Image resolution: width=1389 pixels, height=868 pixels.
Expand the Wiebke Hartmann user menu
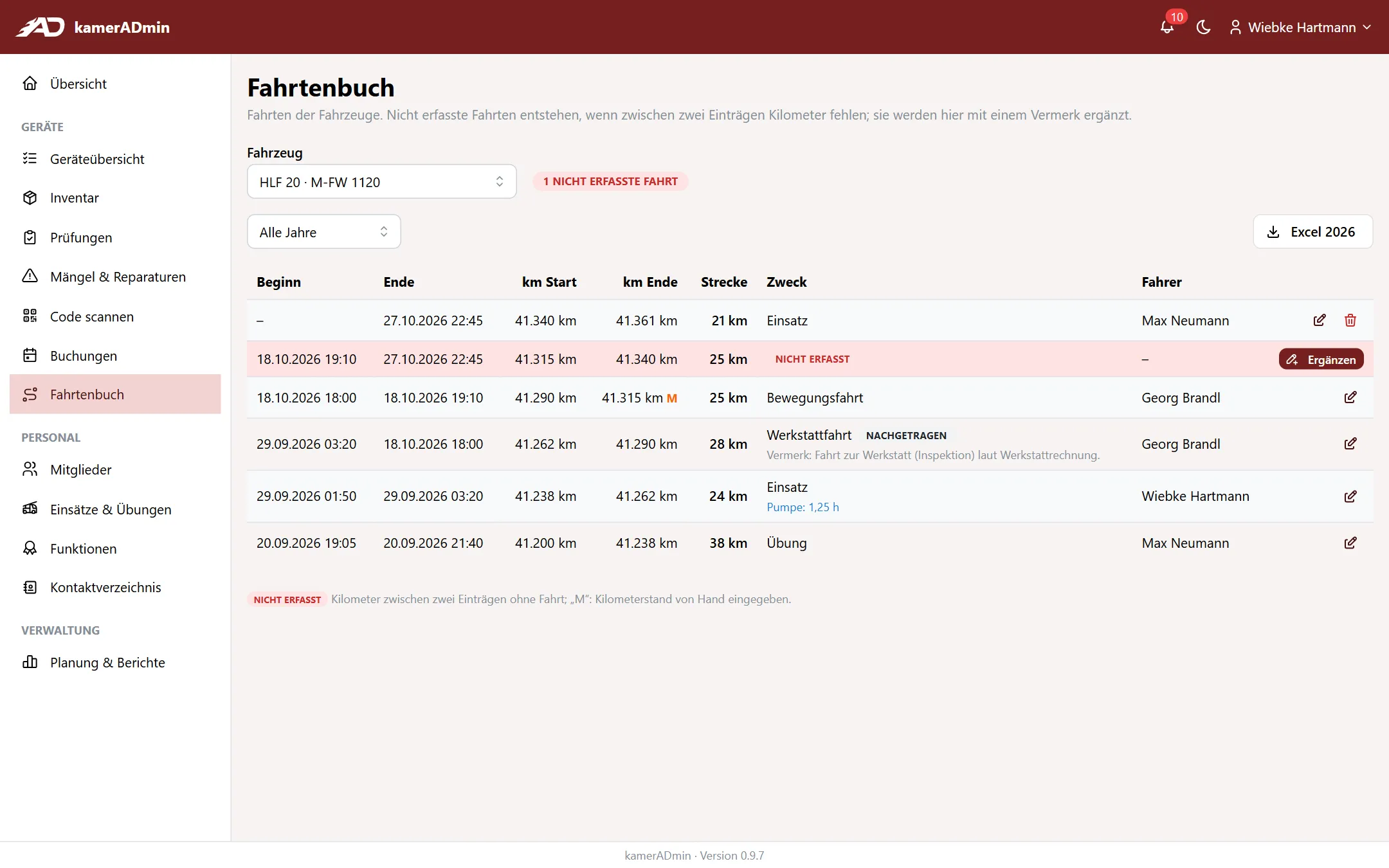[1300, 27]
